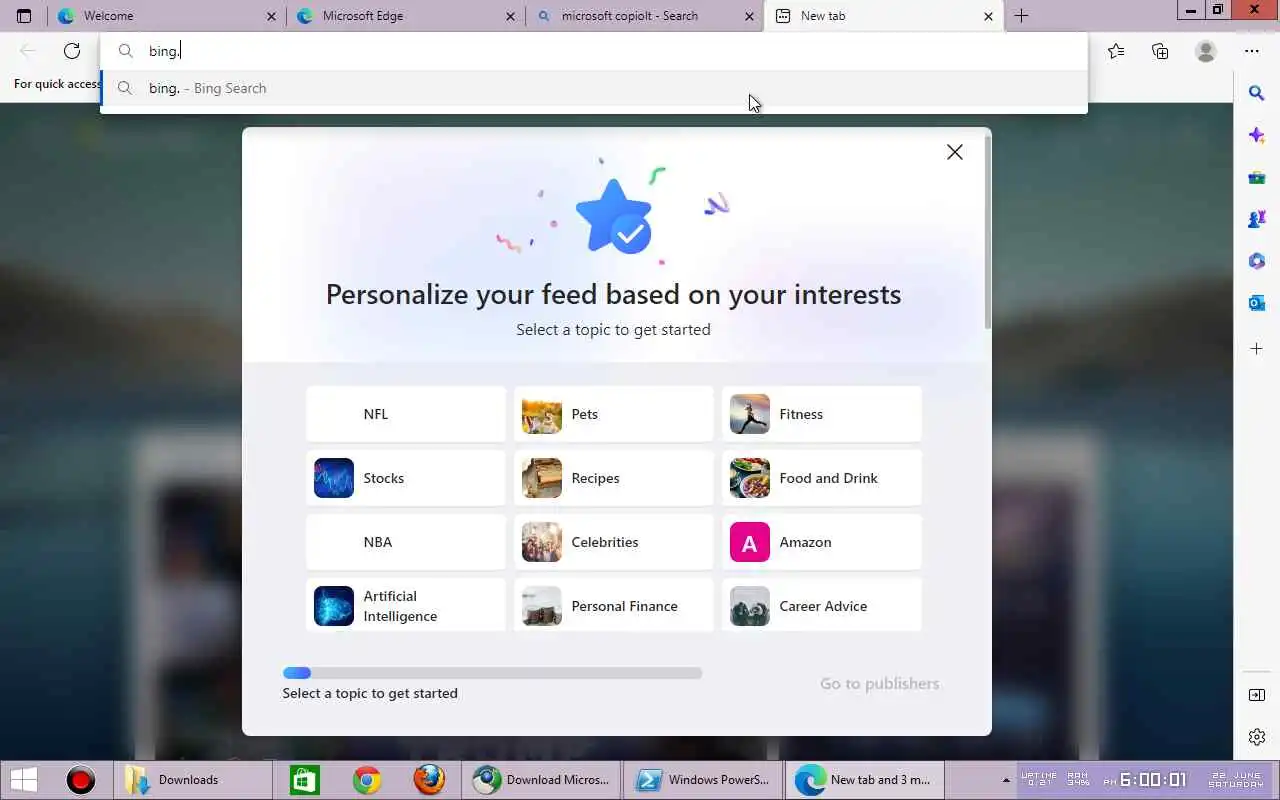This screenshot has width=1280, height=800.
Task: Select the NFL topic
Action: [406, 414]
